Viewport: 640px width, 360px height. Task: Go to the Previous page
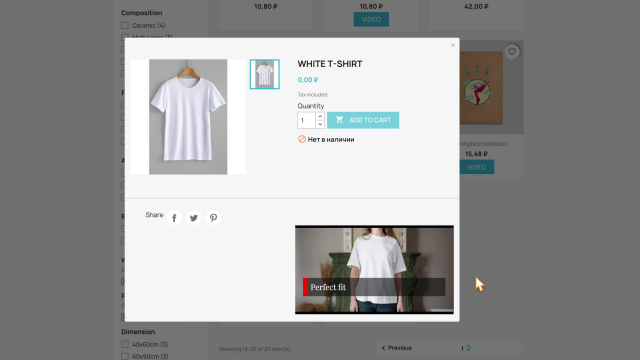[397, 348]
